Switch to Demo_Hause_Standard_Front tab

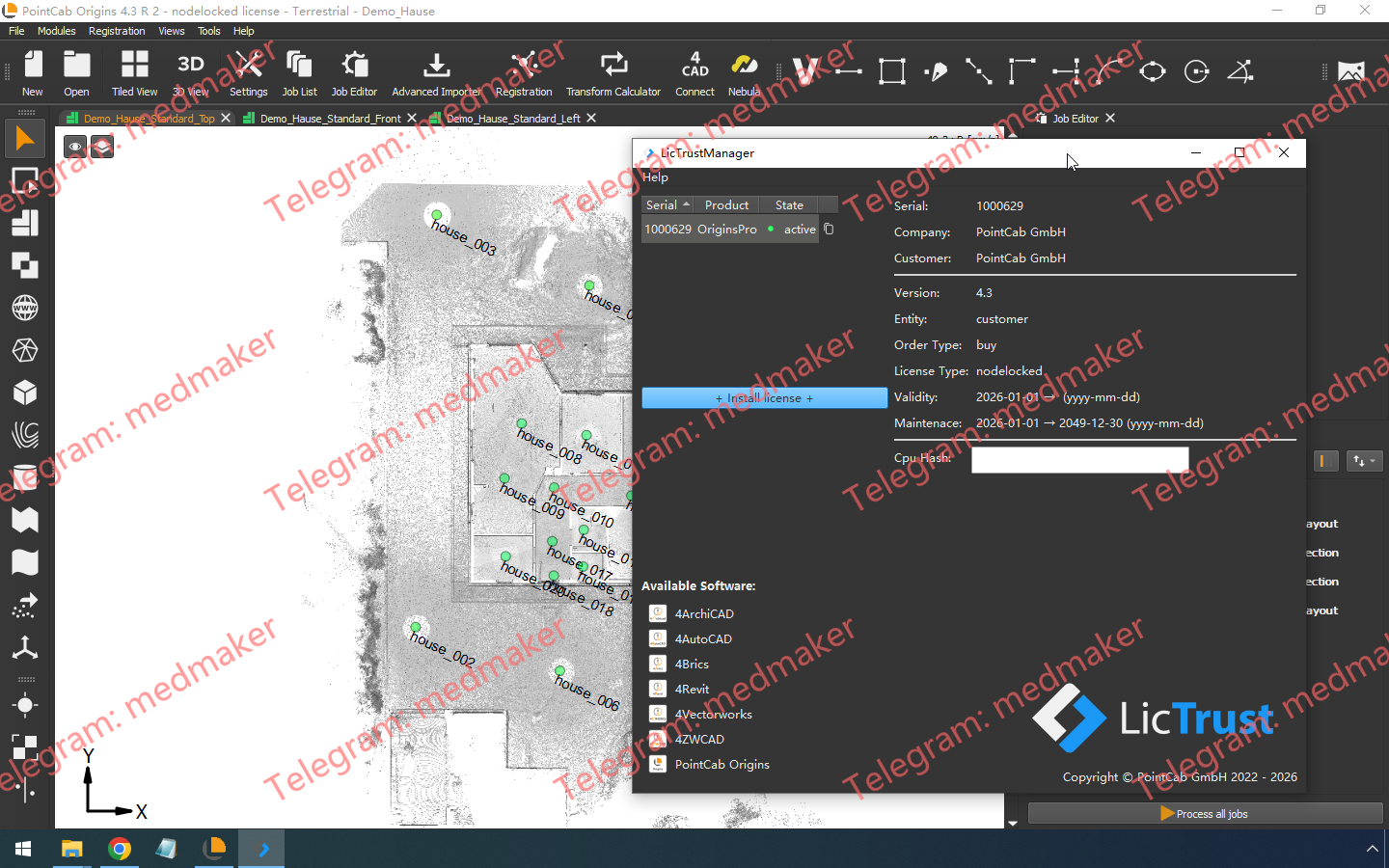330,119
